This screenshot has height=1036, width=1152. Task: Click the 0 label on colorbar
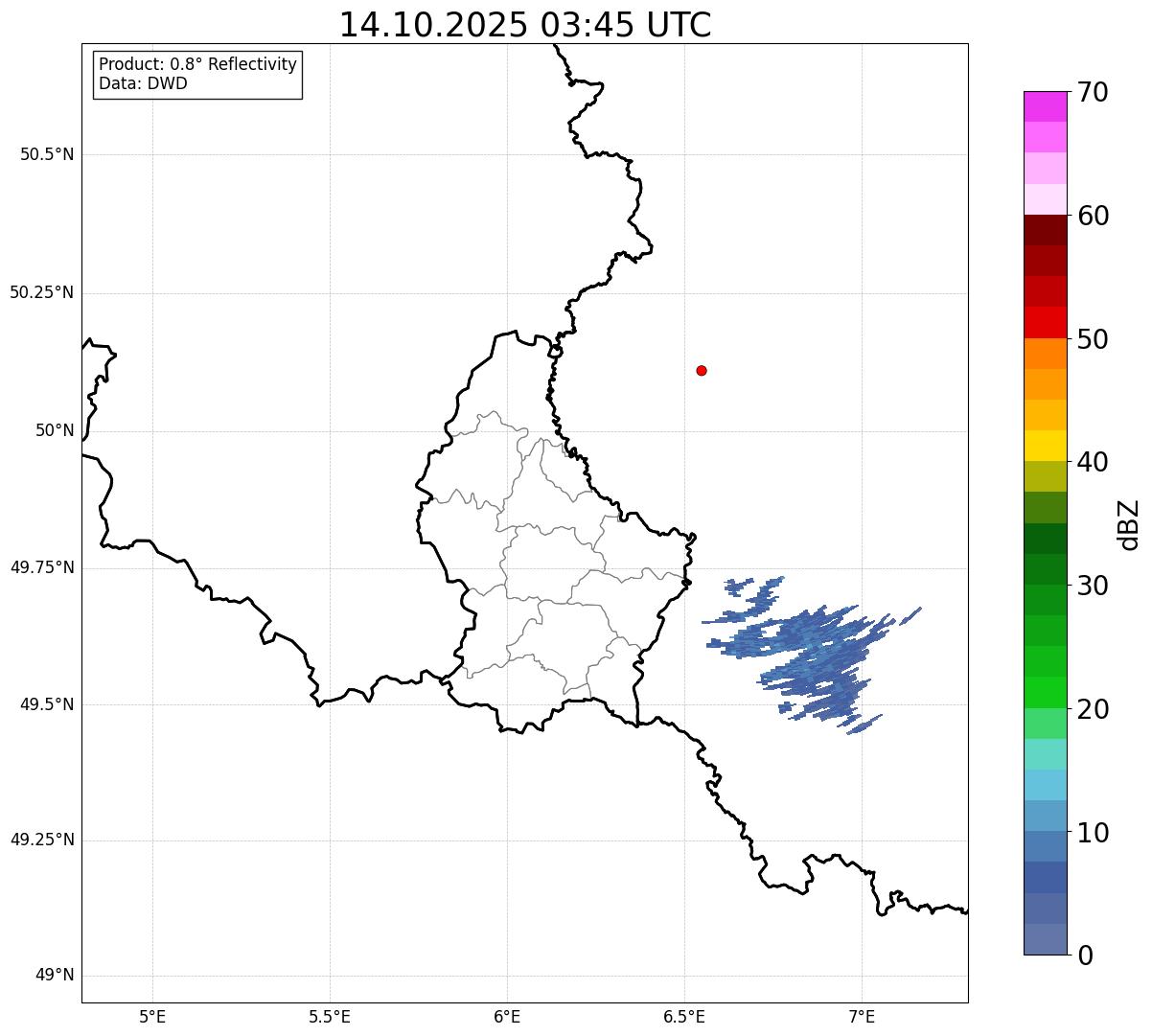click(x=1085, y=955)
